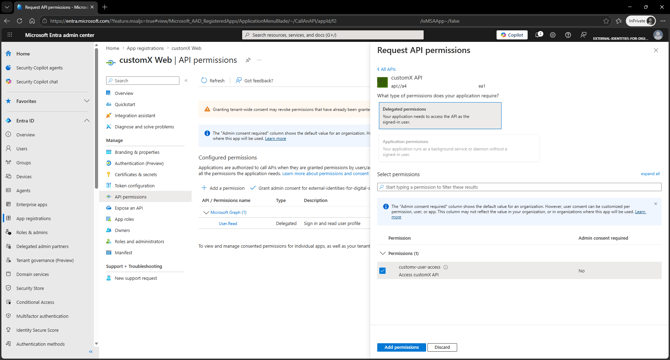The height and width of the screenshot is (360, 670).
Task: Open the User.Read permission link
Action: point(228,223)
